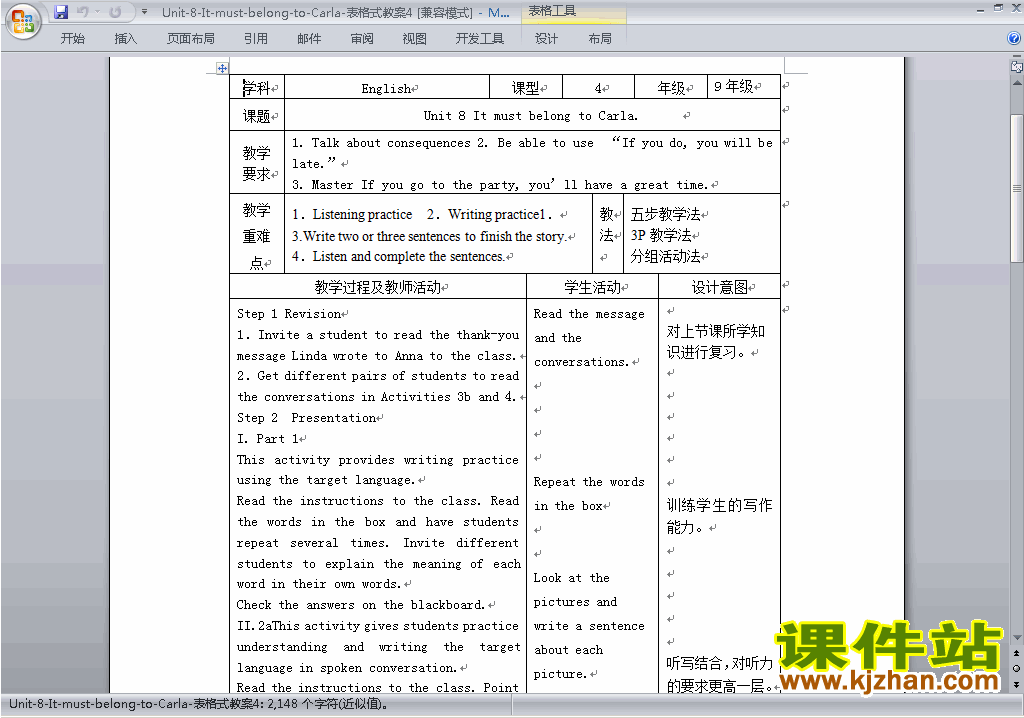Image resolution: width=1024 pixels, height=718 pixels.
Task: Open the table tools 布局 tab
Action: pos(600,39)
